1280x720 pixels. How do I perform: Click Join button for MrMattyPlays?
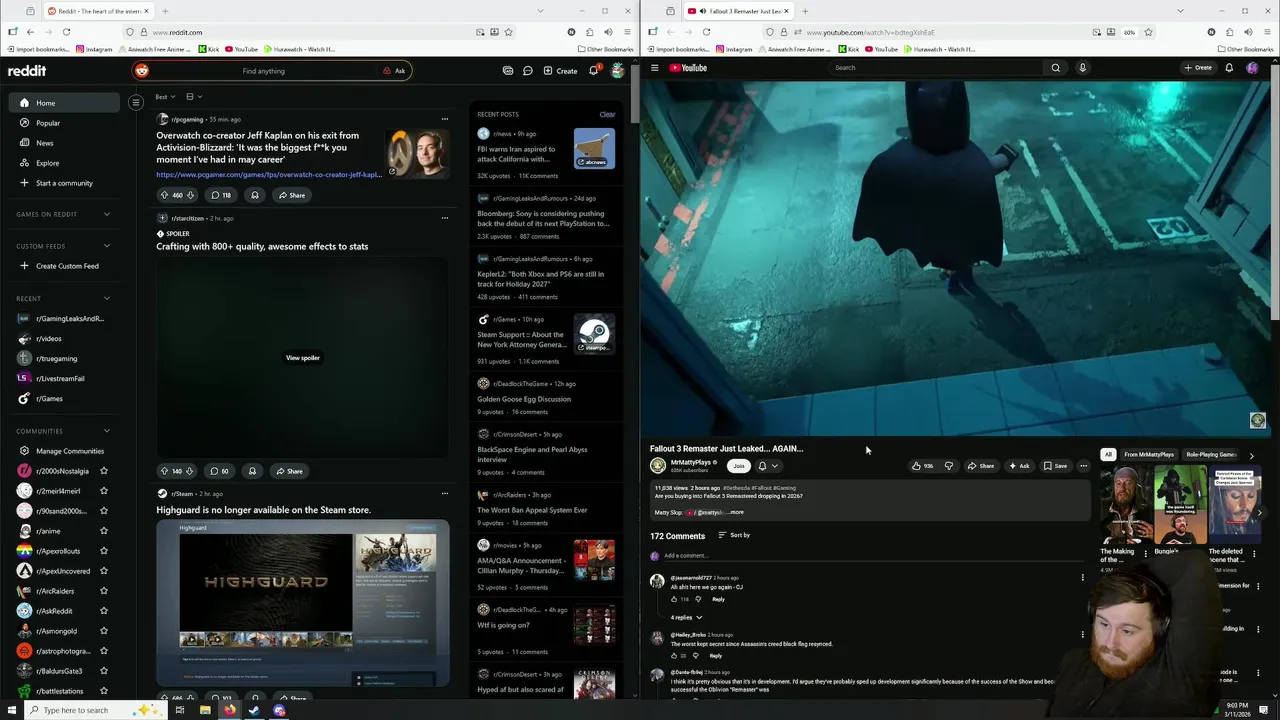pos(739,466)
